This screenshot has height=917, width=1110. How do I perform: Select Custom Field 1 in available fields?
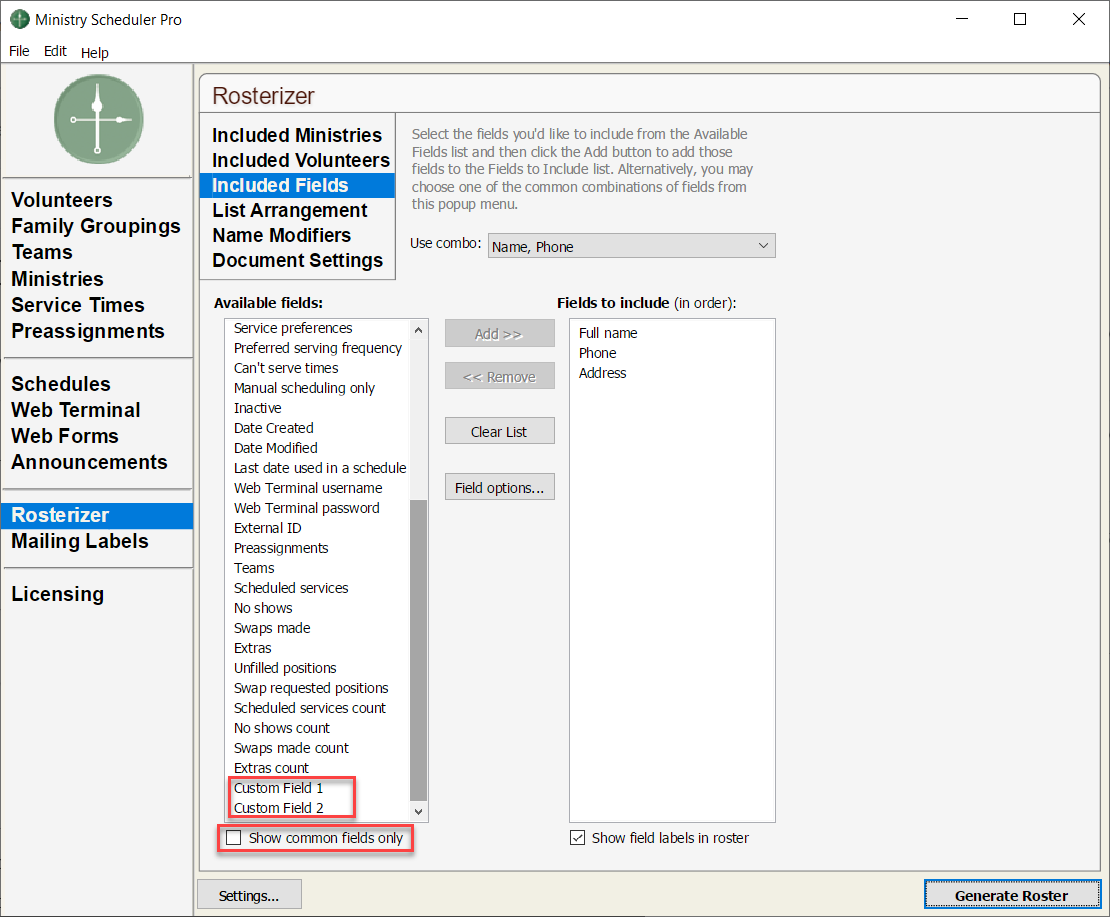point(279,788)
